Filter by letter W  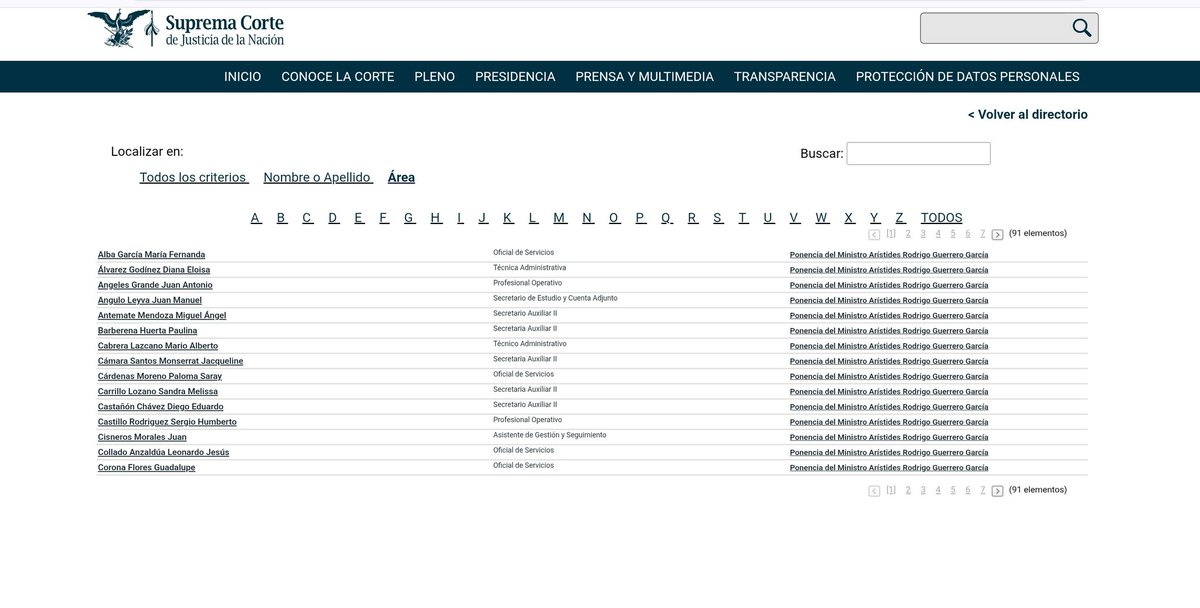pos(822,218)
